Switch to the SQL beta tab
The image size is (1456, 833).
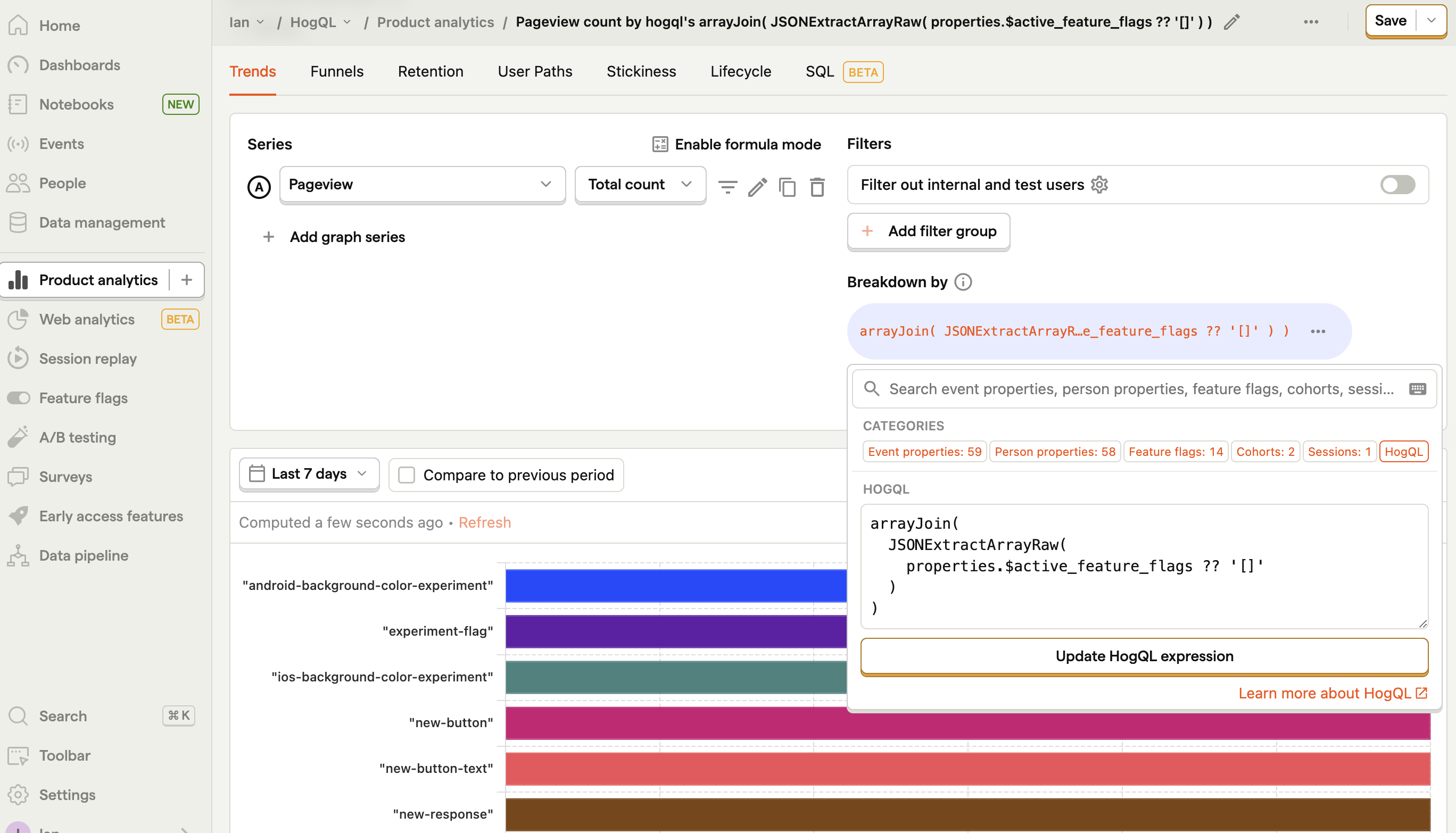pyautogui.click(x=844, y=71)
